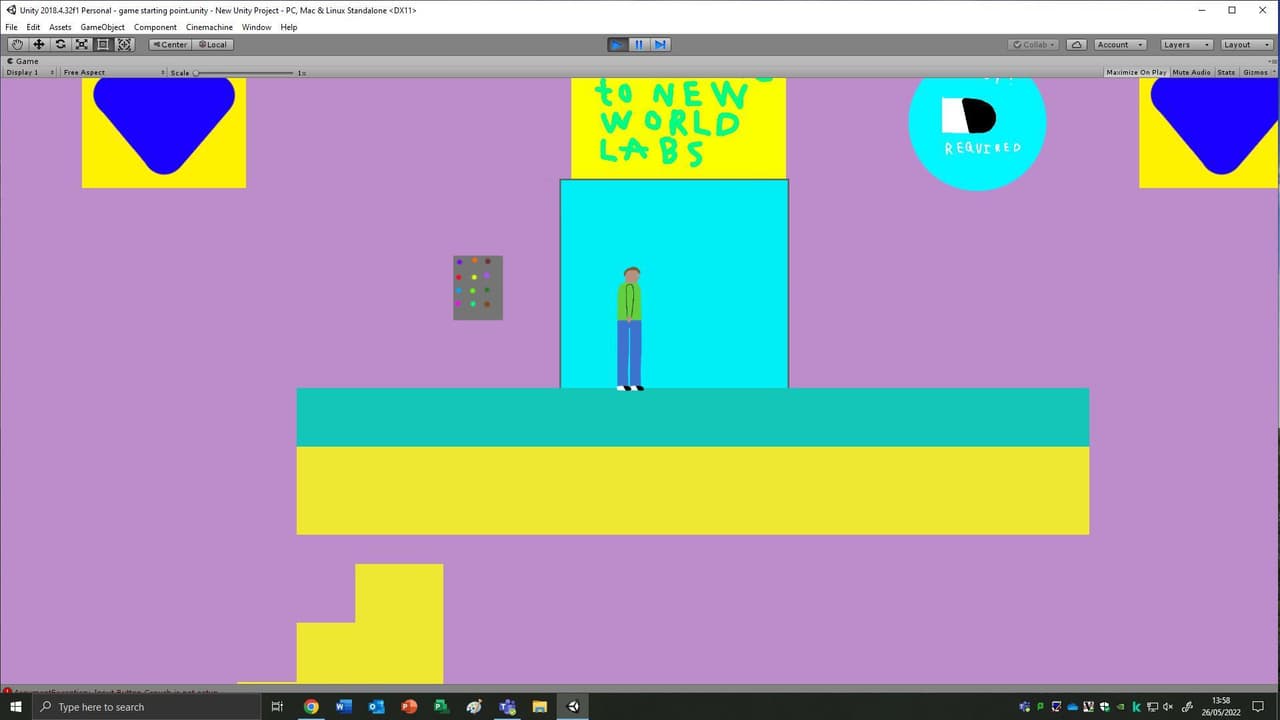This screenshot has width=1280, height=720.
Task: Open the Assets menu
Action: 60,27
